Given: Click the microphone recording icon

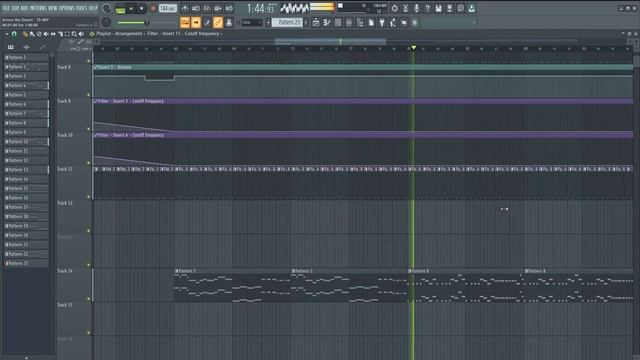Looking at the screenshot, I should (x=416, y=8).
